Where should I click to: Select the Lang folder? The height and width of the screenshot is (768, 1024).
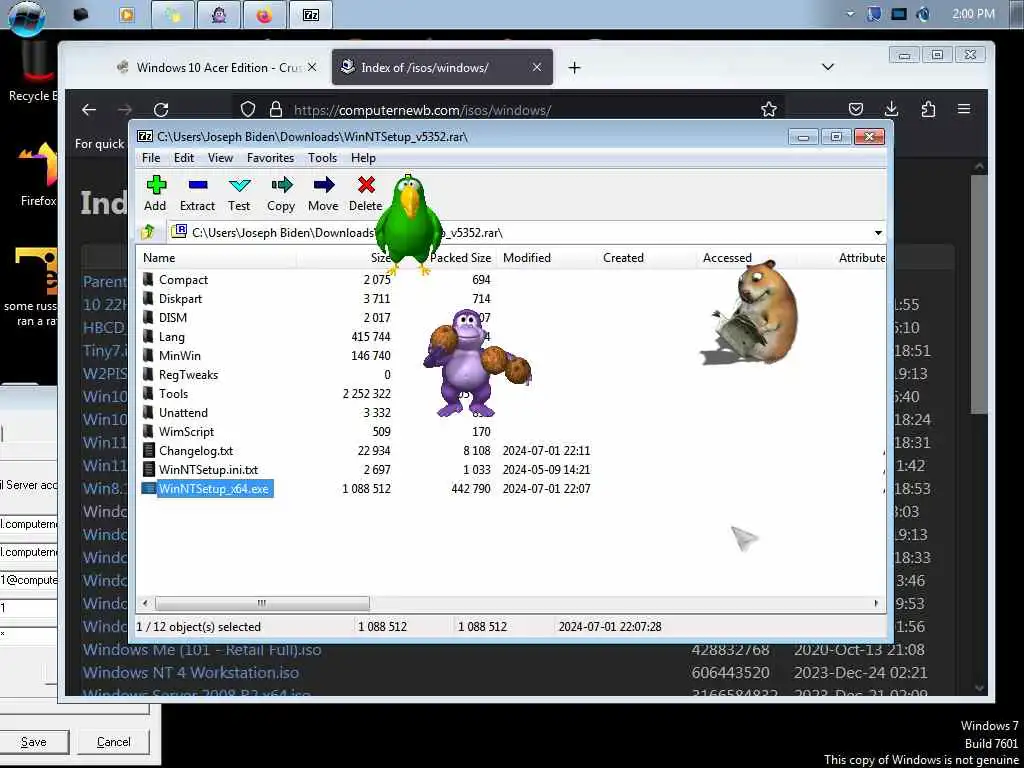click(172, 336)
